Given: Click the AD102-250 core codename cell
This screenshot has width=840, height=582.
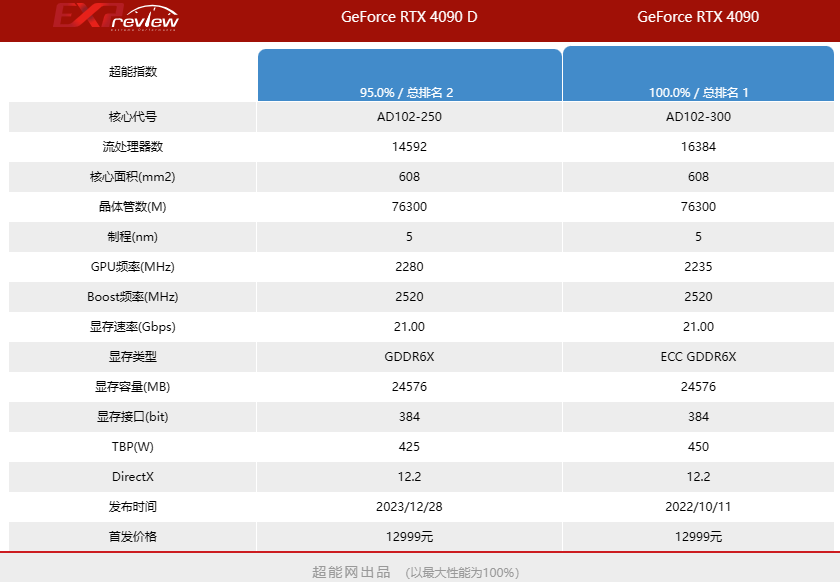Looking at the screenshot, I should pyautogui.click(x=410, y=117).
